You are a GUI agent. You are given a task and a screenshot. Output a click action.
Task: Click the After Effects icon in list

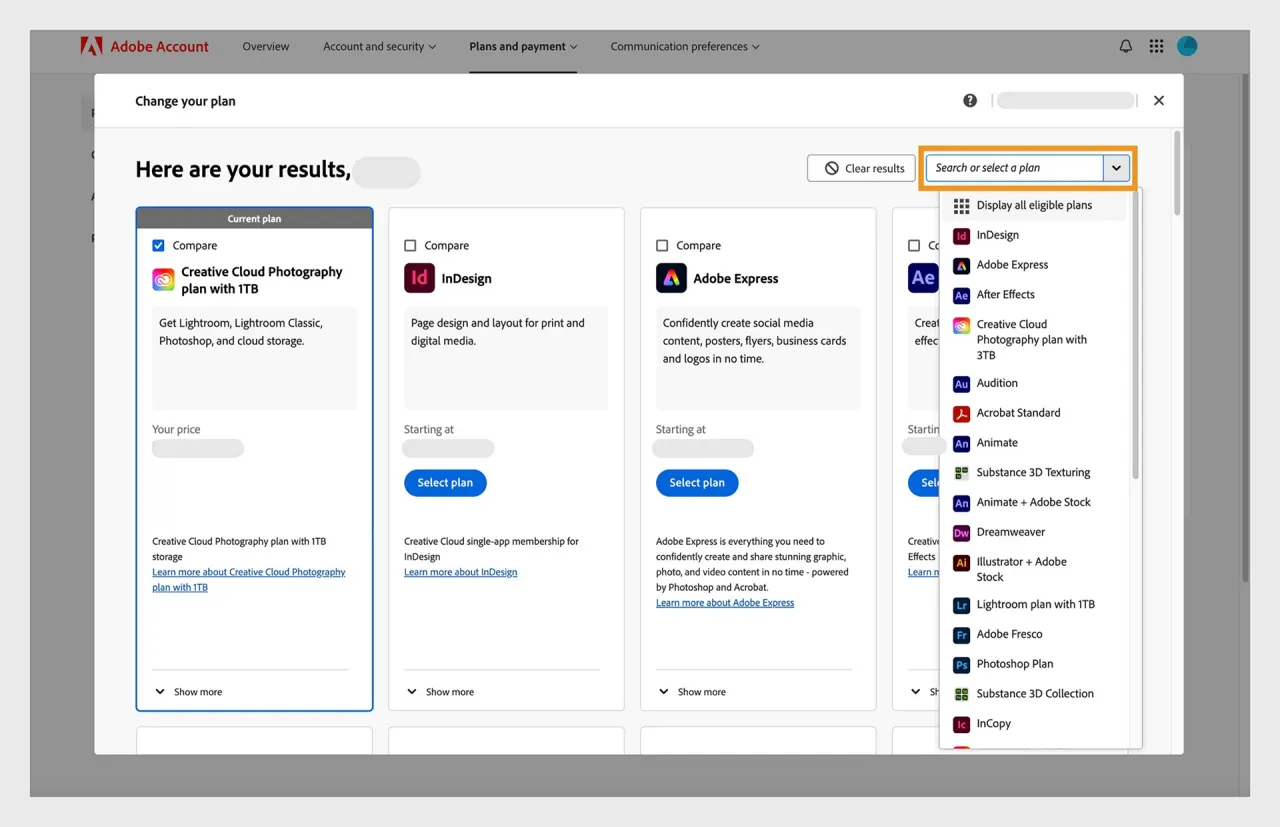click(x=961, y=295)
